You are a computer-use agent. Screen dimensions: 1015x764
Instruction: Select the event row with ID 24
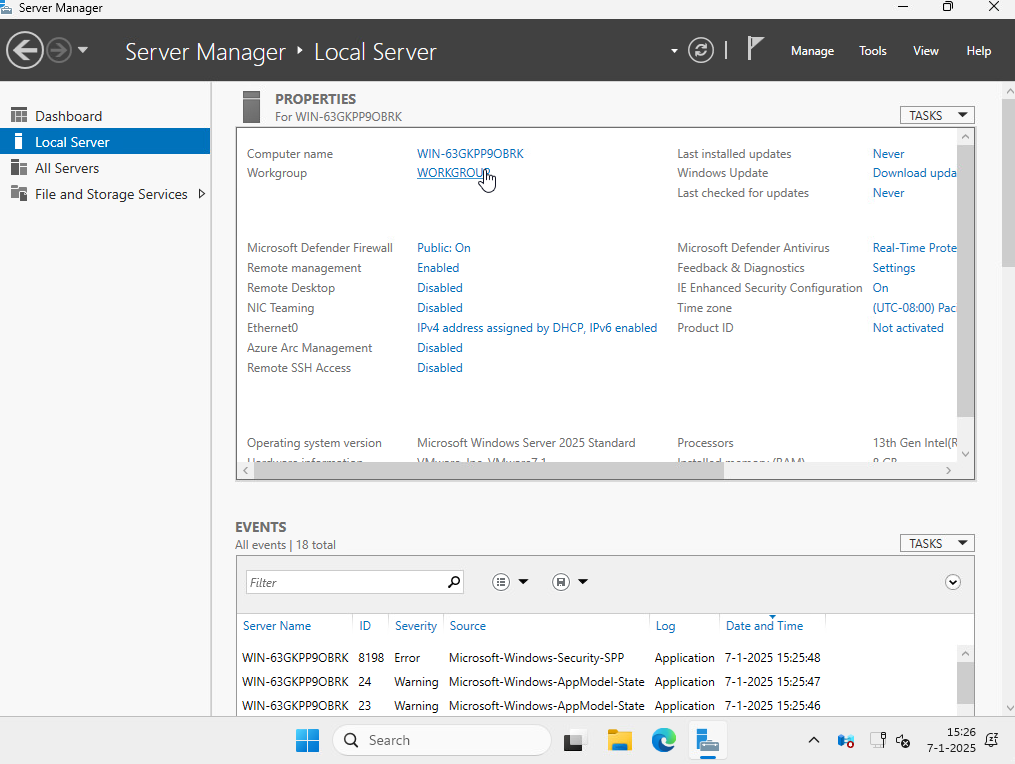[x=597, y=682]
